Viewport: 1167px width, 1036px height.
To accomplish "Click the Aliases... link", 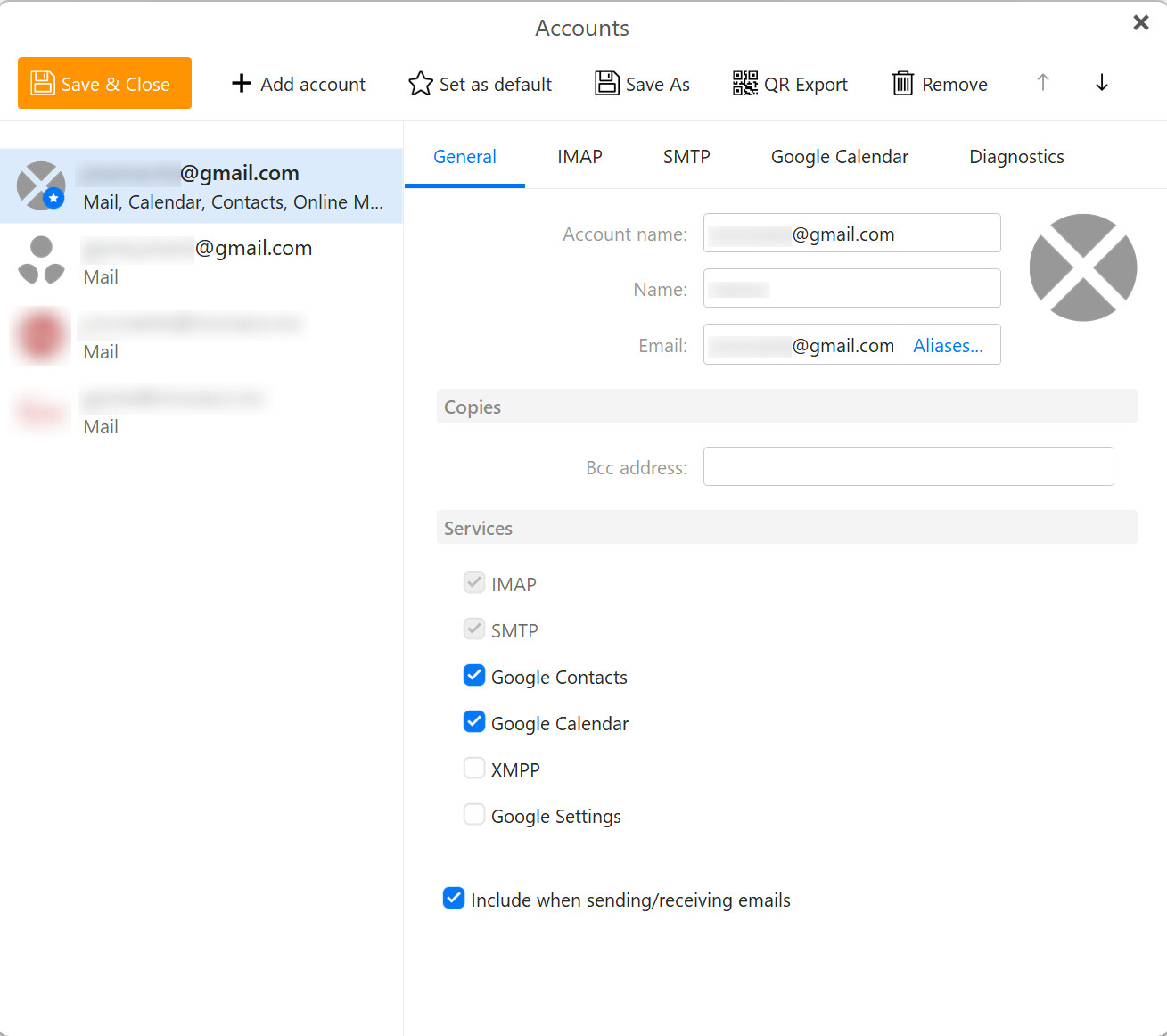I will pyautogui.click(x=948, y=346).
